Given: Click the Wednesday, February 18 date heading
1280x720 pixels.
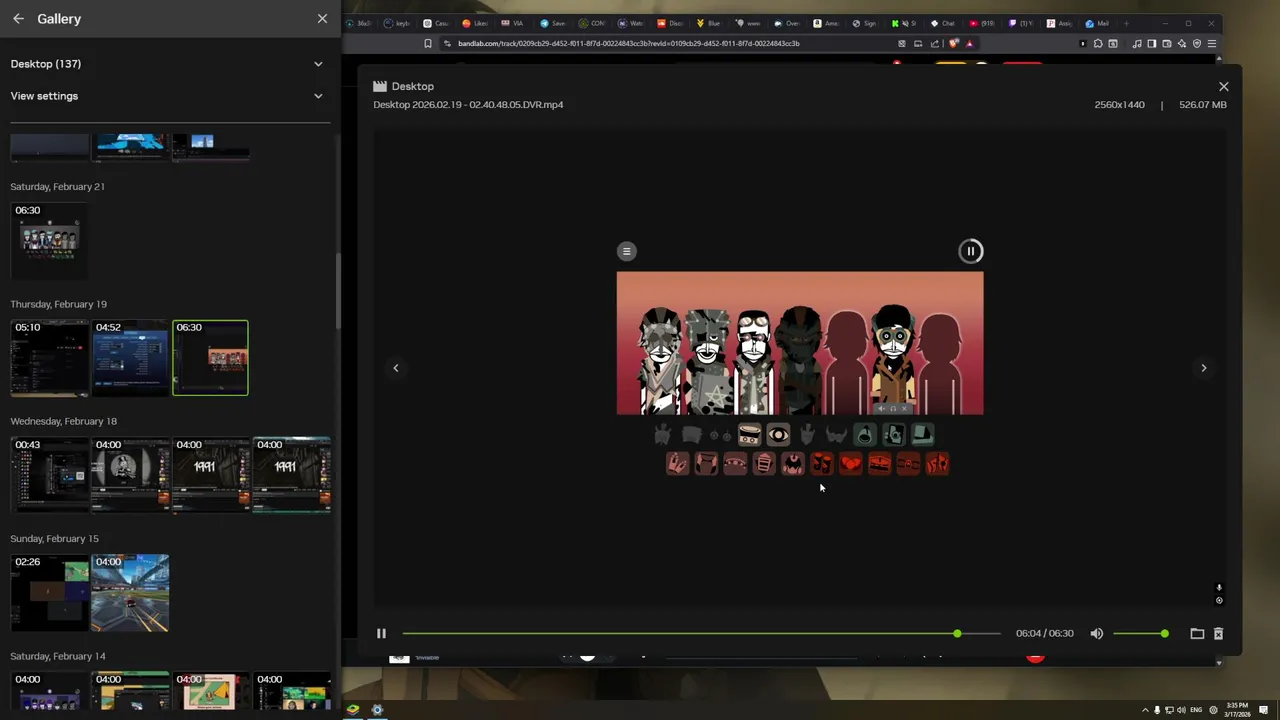Looking at the screenshot, I should pos(63,421).
